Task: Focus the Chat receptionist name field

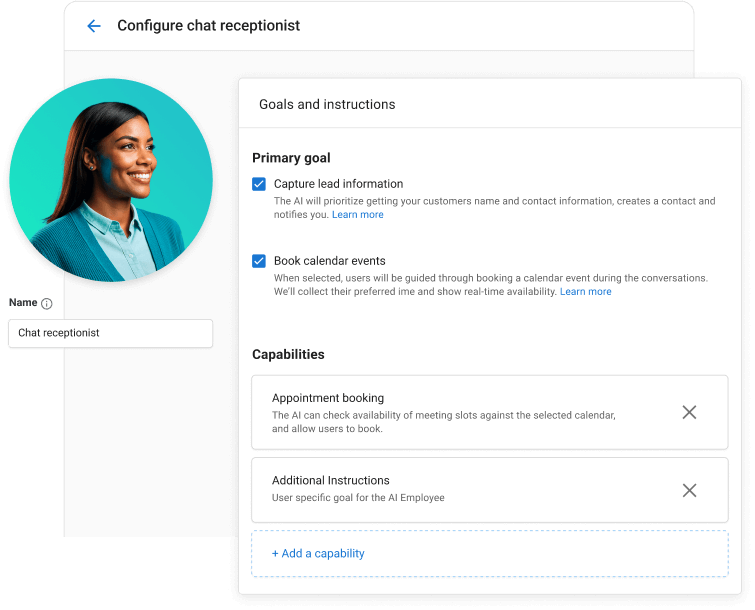Action: click(x=110, y=333)
